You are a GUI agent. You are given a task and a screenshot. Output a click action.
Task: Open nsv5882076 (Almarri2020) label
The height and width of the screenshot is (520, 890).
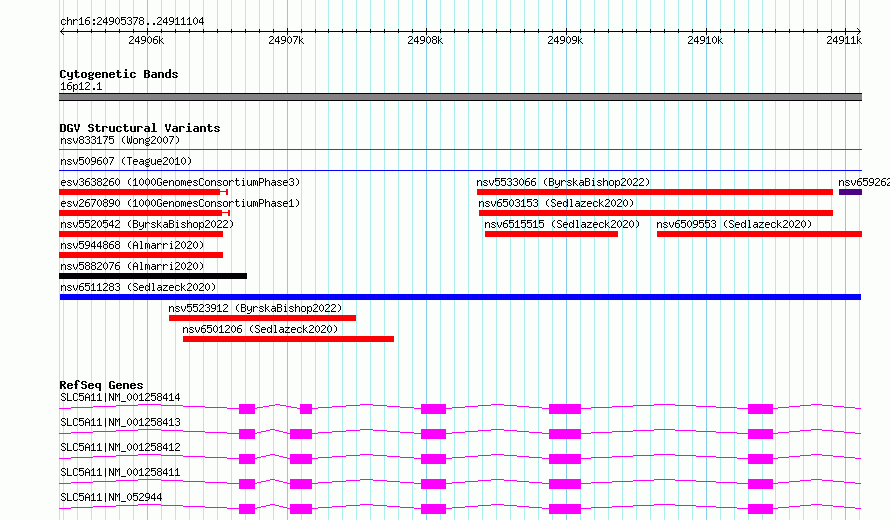coord(132,266)
